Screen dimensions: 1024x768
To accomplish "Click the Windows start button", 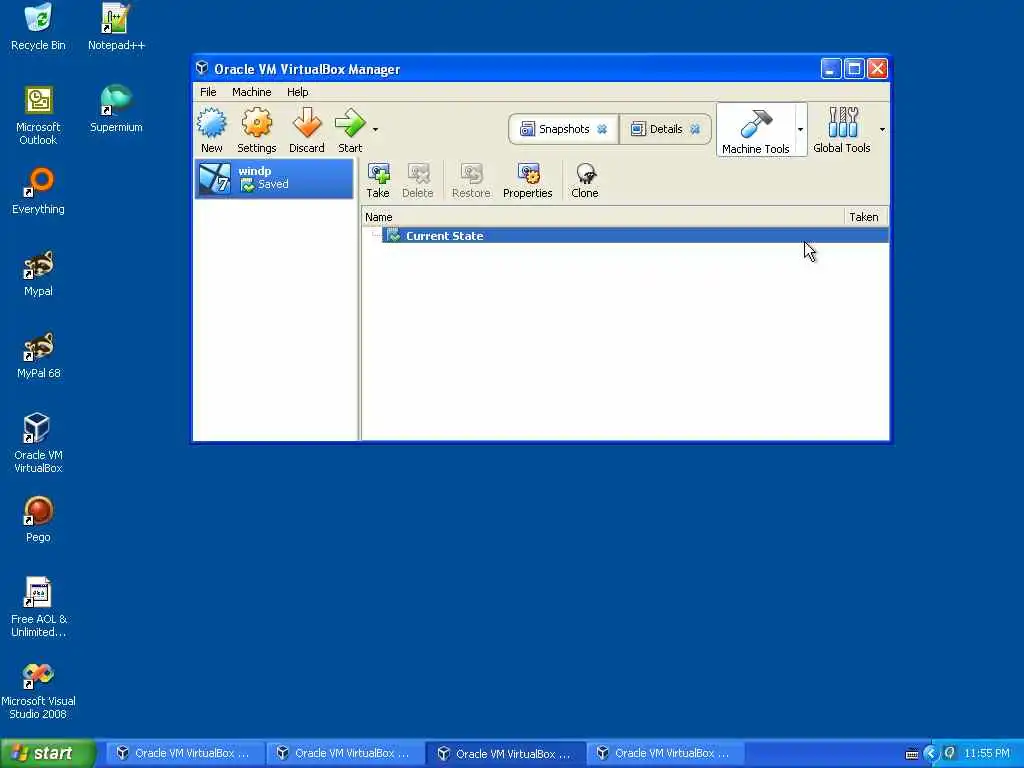I will [48, 753].
